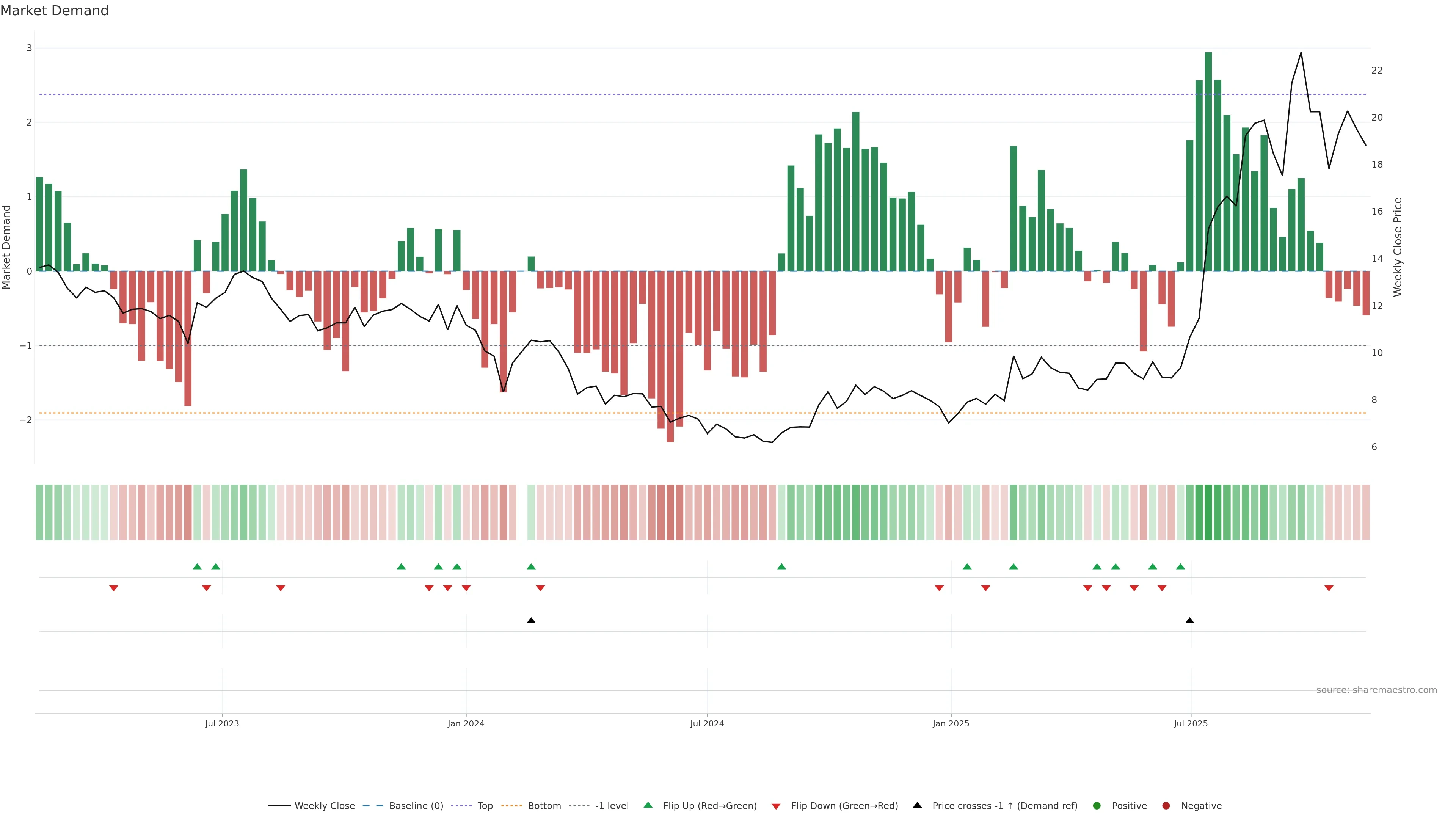Click the purple dotted Top legend line icon
Screen dimensions: 1456x819
tap(461, 805)
